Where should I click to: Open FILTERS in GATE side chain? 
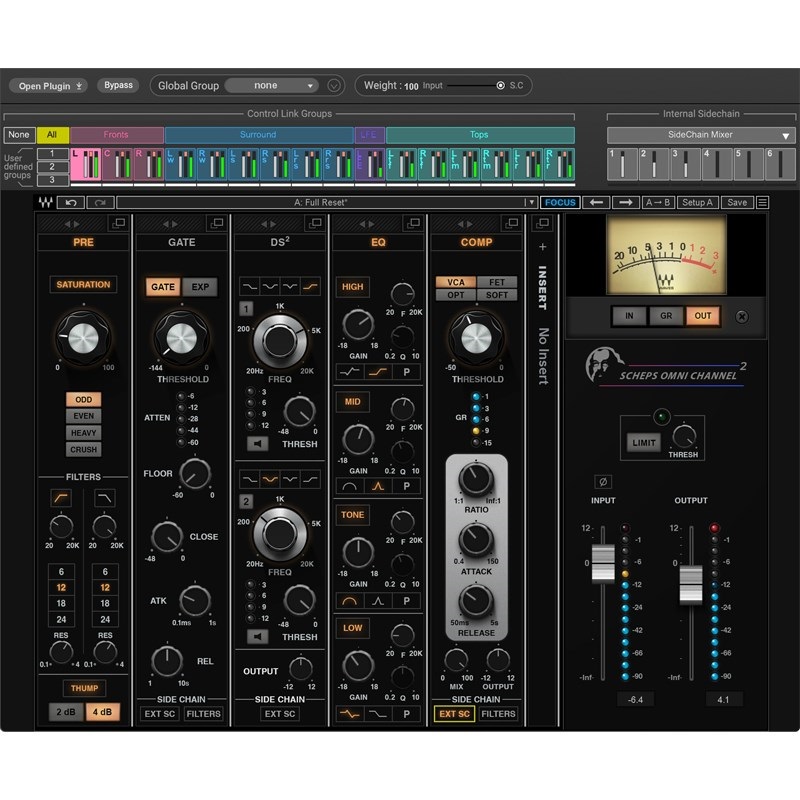tap(203, 714)
